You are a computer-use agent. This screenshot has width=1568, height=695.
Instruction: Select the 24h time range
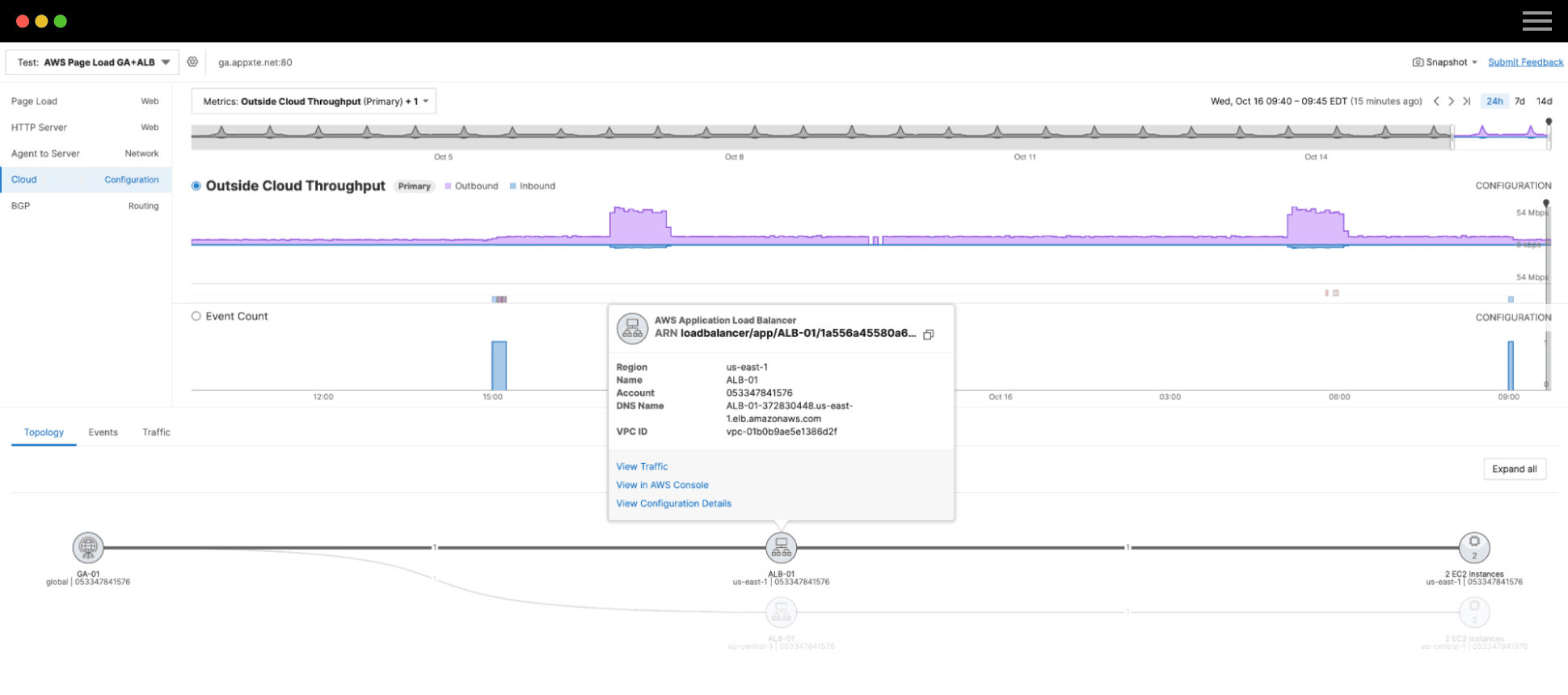click(1494, 101)
